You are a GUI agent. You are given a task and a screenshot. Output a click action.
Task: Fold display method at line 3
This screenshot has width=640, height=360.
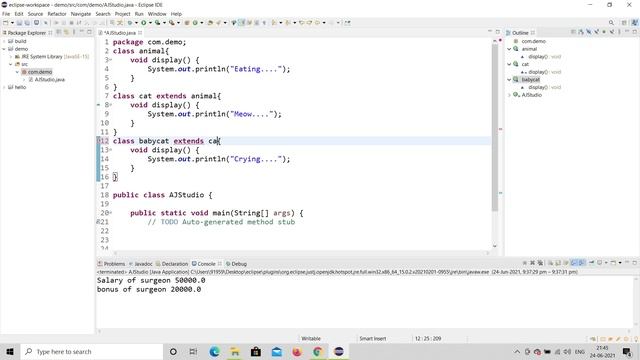click(110, 60)
